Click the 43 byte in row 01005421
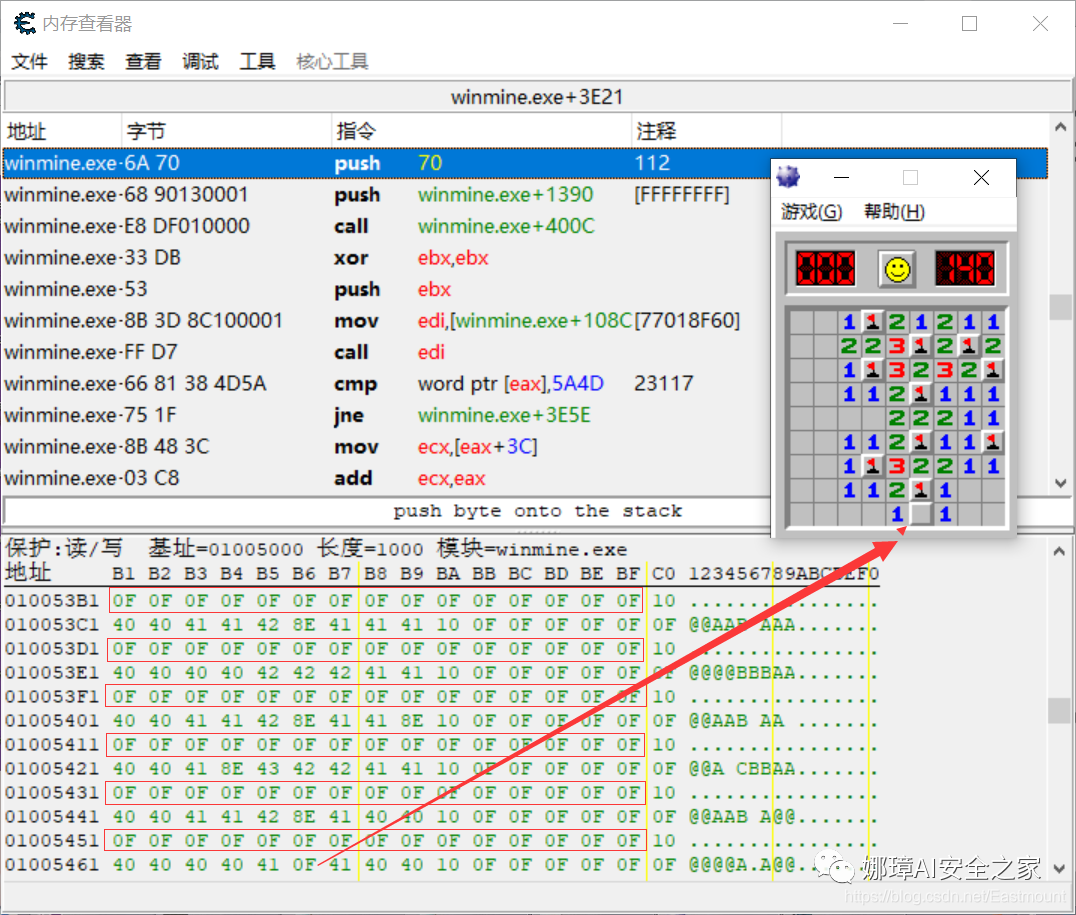 point(268,769)
